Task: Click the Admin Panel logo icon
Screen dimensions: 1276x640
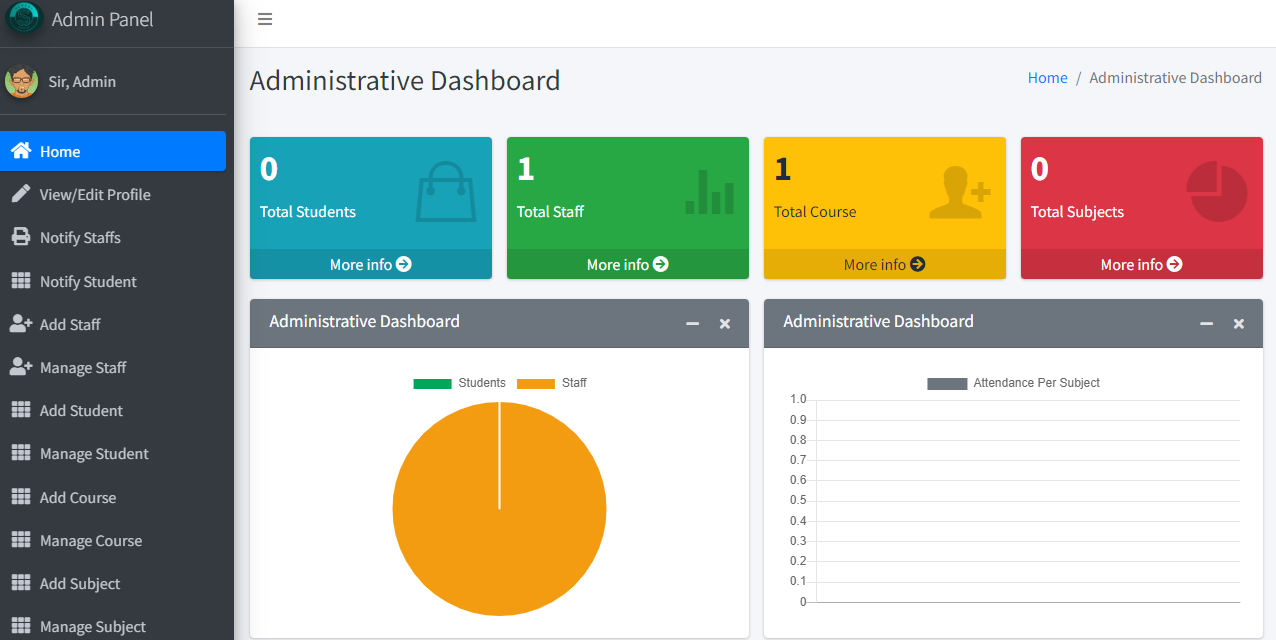Action: [24, 18]
